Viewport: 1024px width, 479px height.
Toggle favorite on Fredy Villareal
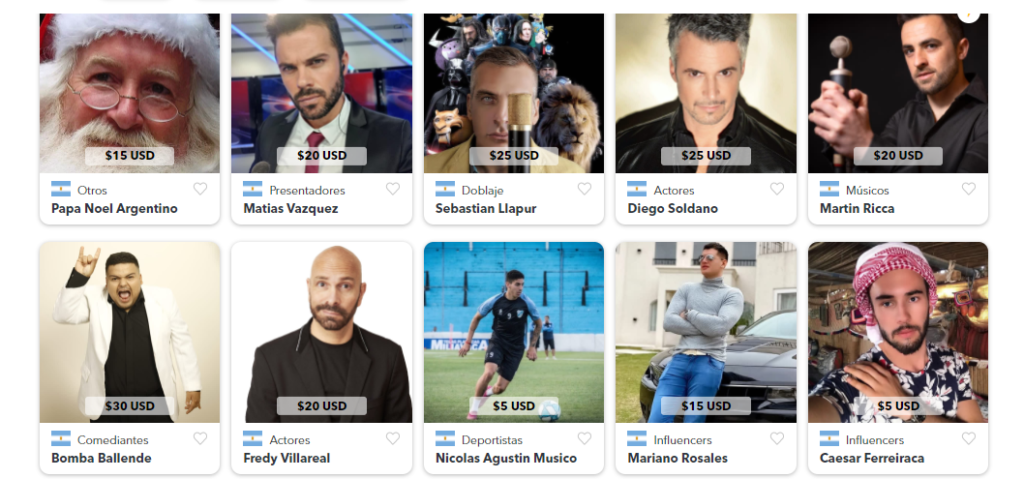392,438
